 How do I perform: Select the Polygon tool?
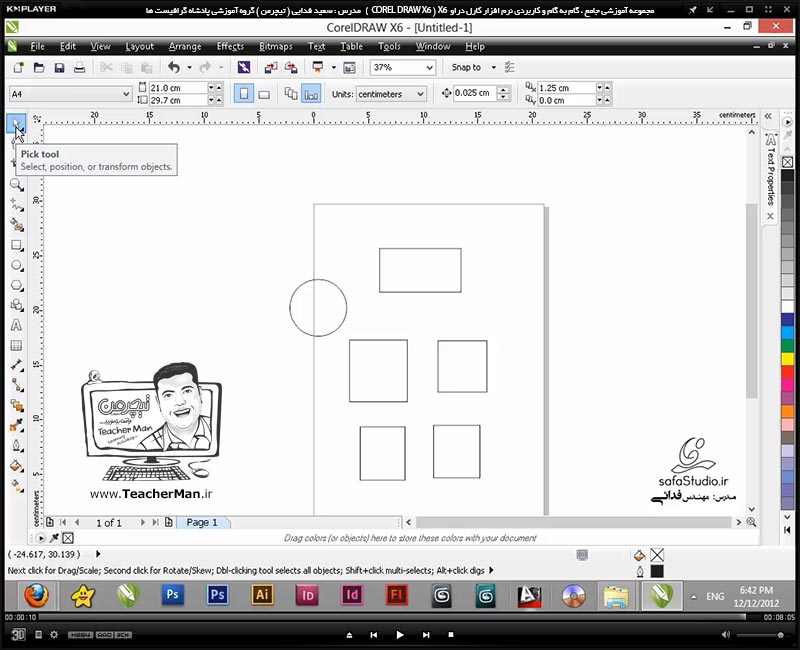point(16,285)
